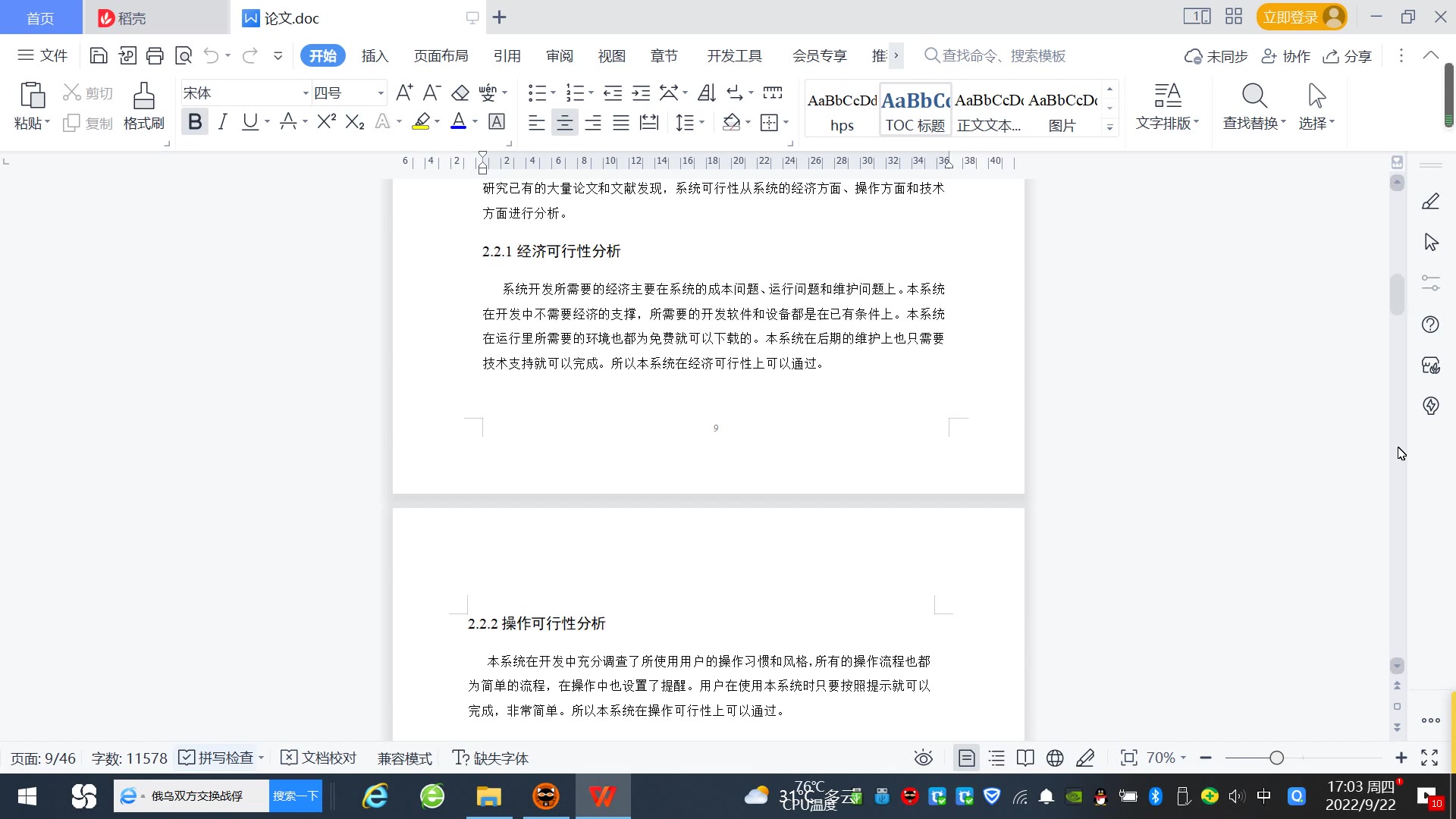The image size is (1456, 819).
Task: Click the zoom slider handle
Action: click(1276, 758)
